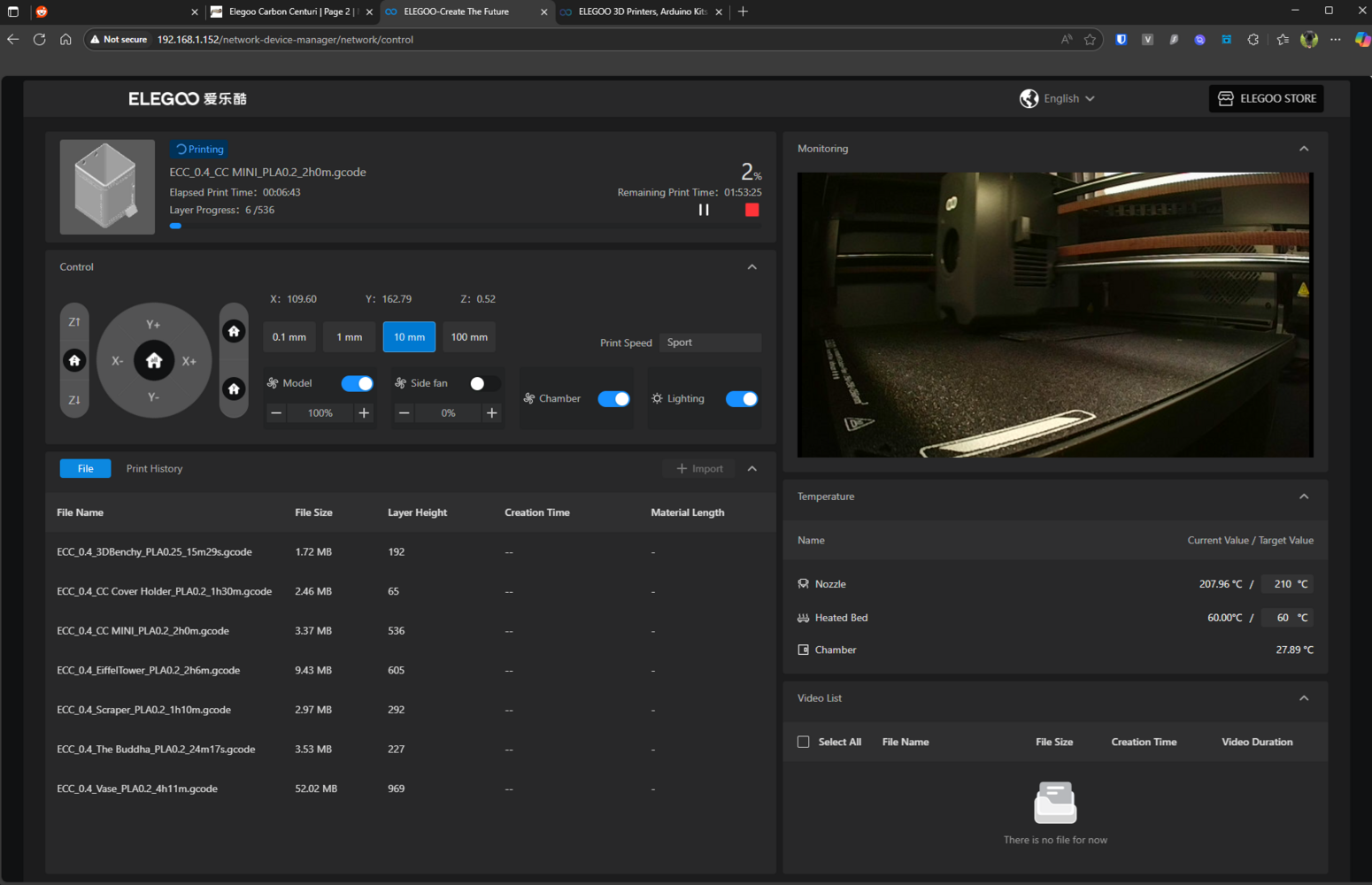The height and width of the screenshot is (885, 1372).
Task: Pause the current print job
Action: click(704, 210)
